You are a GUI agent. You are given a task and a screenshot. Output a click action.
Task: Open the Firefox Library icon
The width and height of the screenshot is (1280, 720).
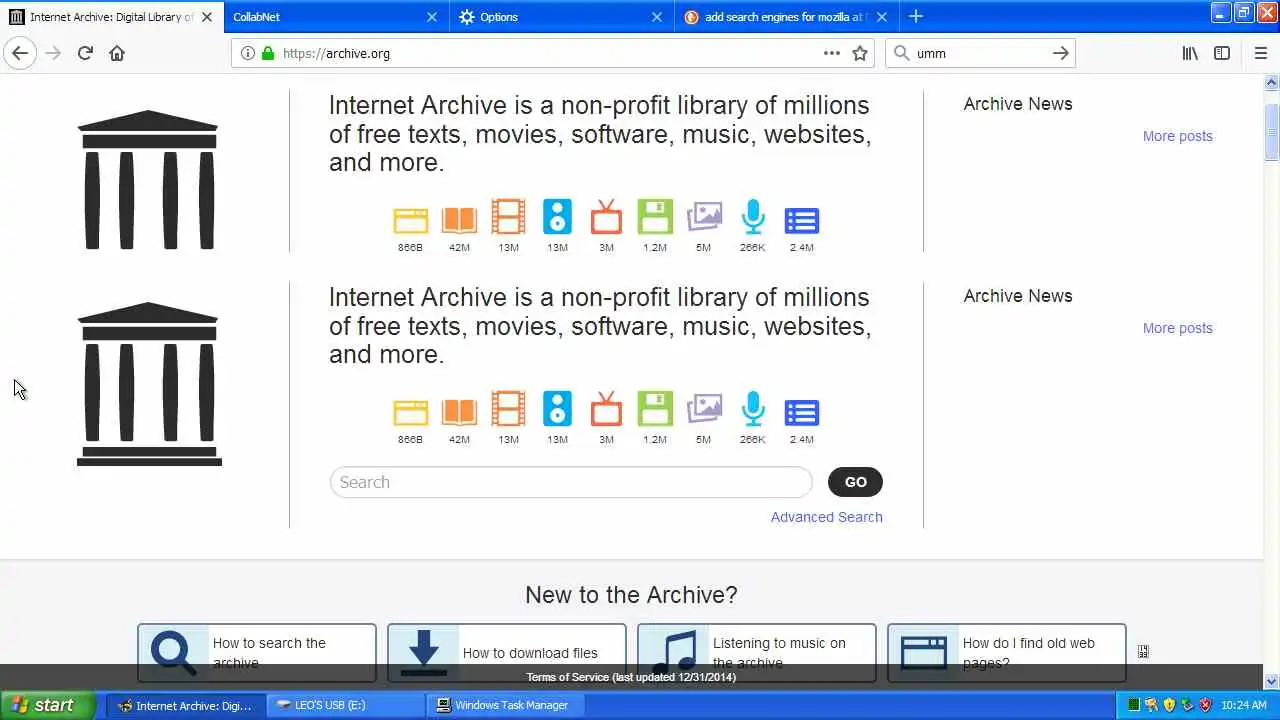(x=1190, y=53)
